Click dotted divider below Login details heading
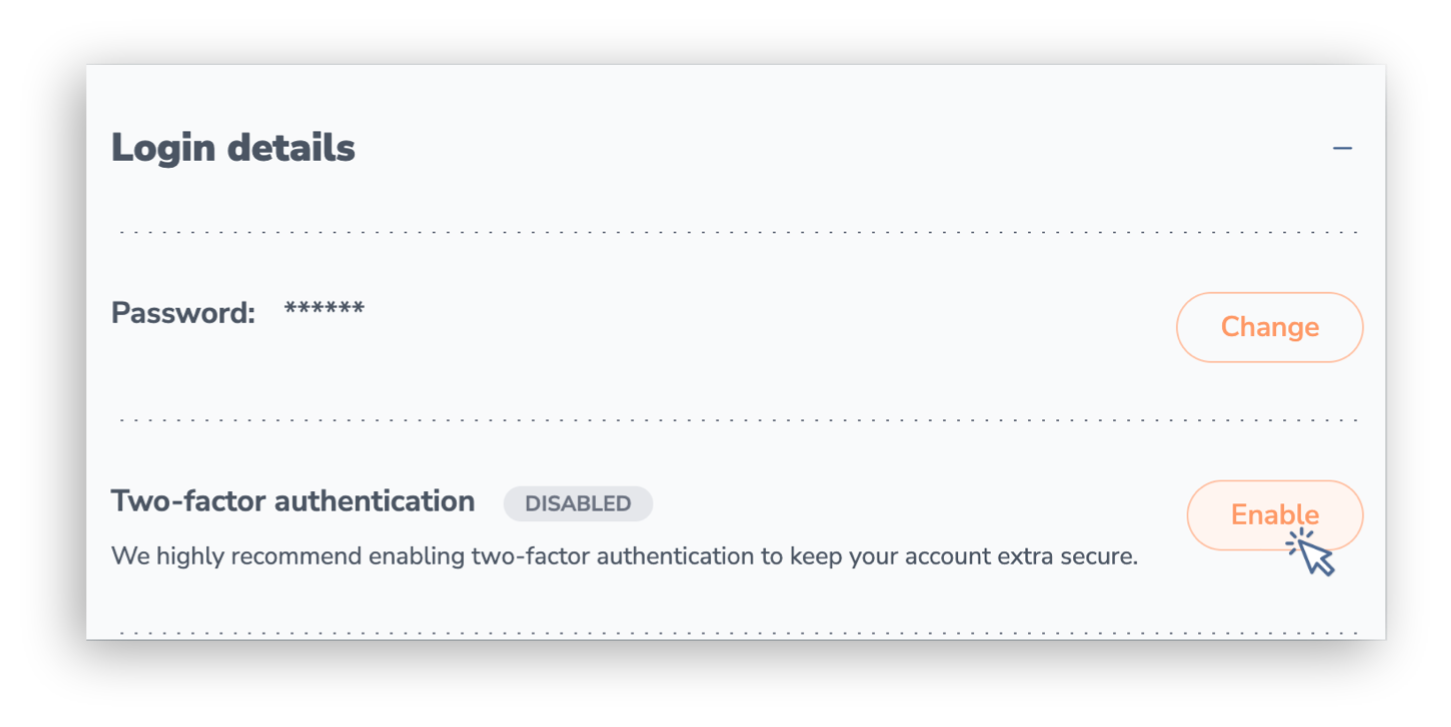 (738, 232)
